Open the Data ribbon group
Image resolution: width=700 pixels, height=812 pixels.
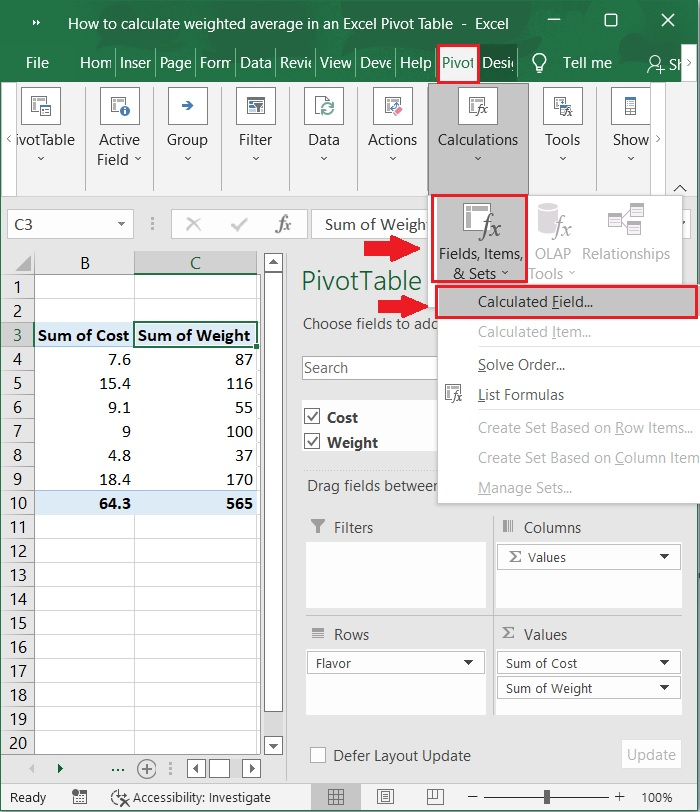click(x=324, y=127)
